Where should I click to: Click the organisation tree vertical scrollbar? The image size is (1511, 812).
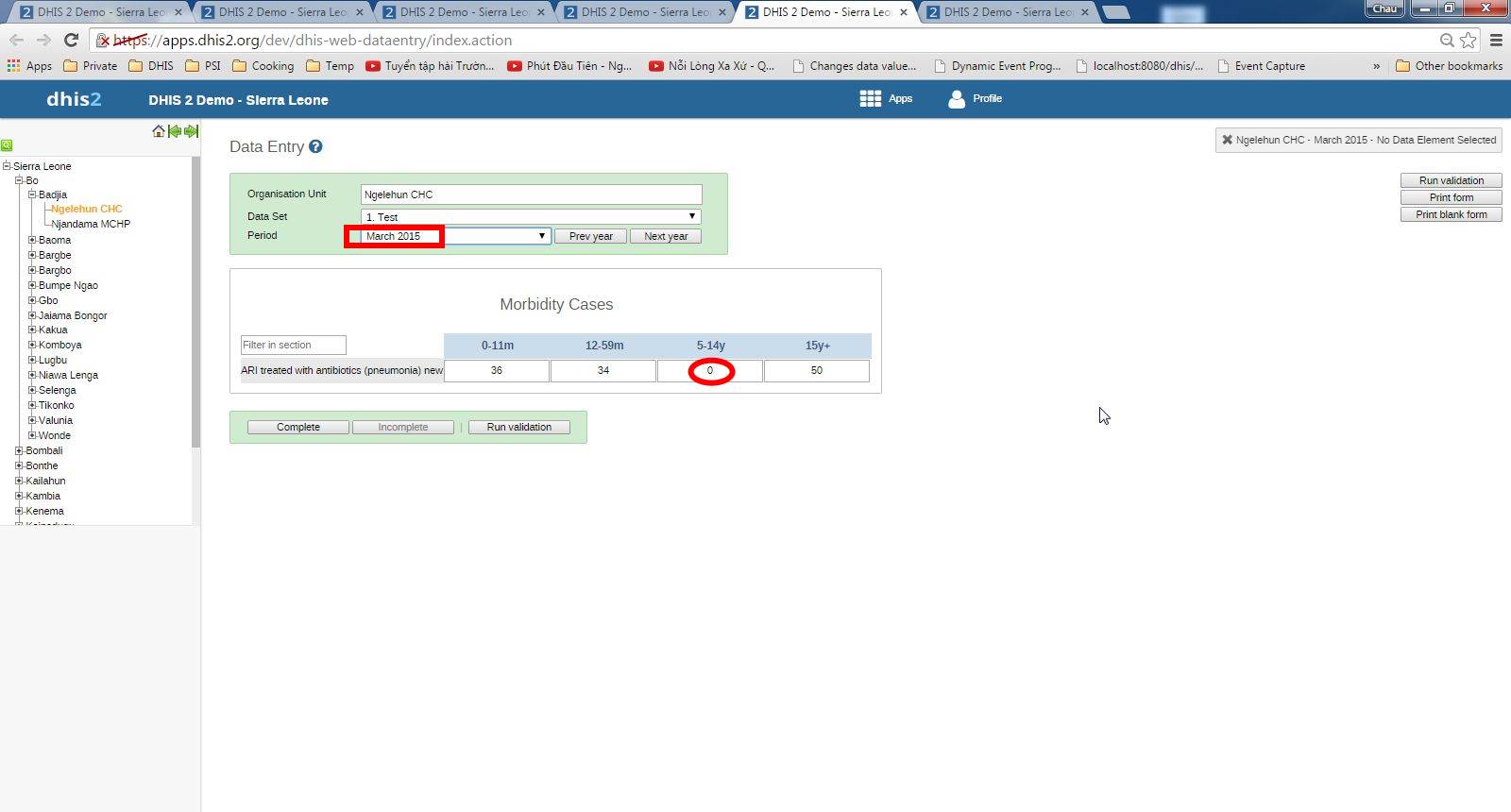point(196,302)
